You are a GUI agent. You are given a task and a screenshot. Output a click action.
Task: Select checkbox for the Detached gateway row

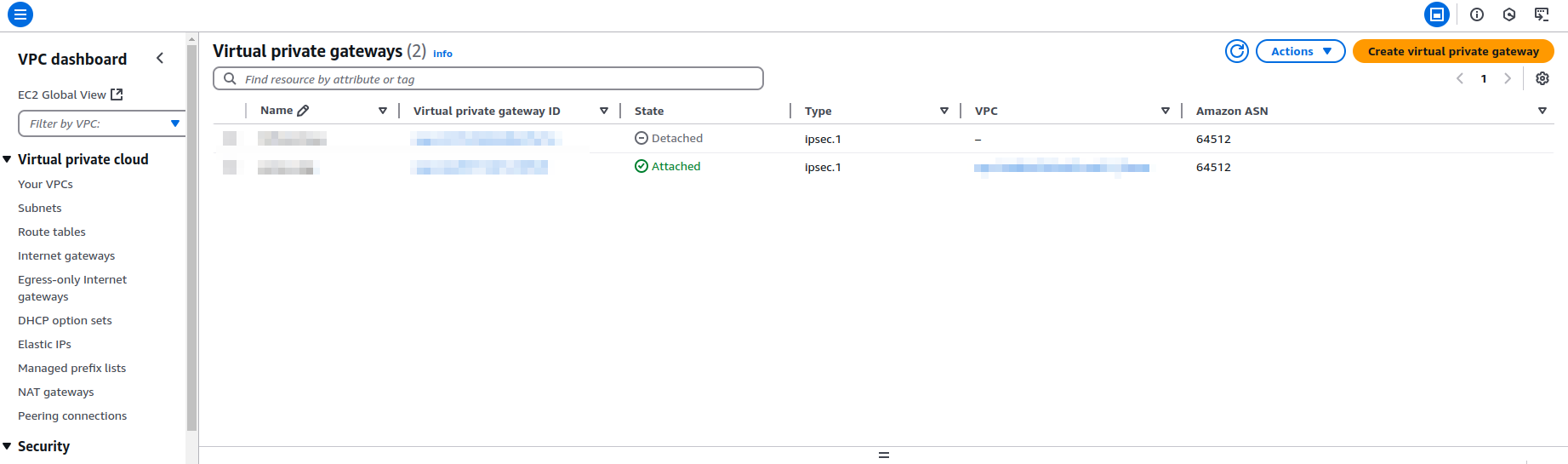tap(230, 139)
